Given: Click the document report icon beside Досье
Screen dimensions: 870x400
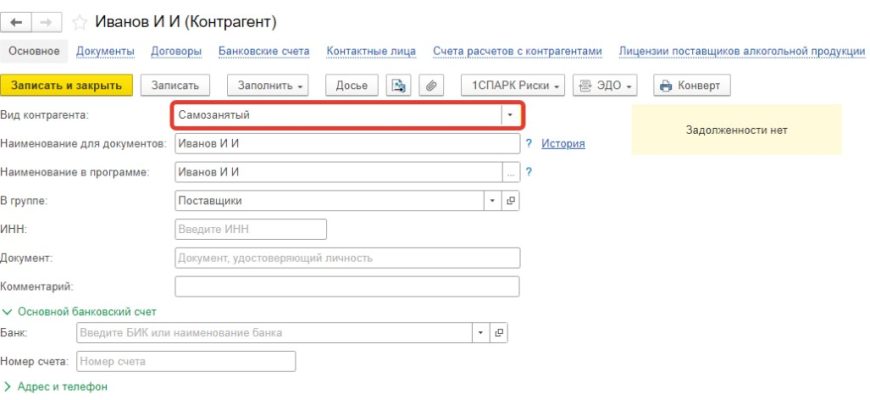Looking at the screenshot, I should (399, 86).
